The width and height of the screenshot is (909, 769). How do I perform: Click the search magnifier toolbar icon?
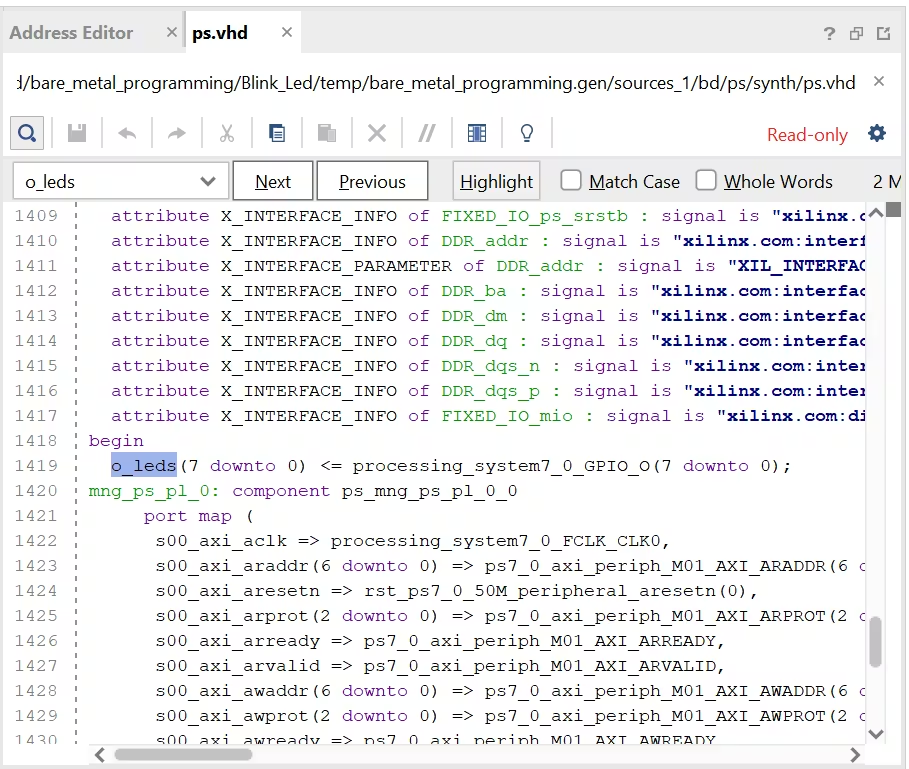27,133
